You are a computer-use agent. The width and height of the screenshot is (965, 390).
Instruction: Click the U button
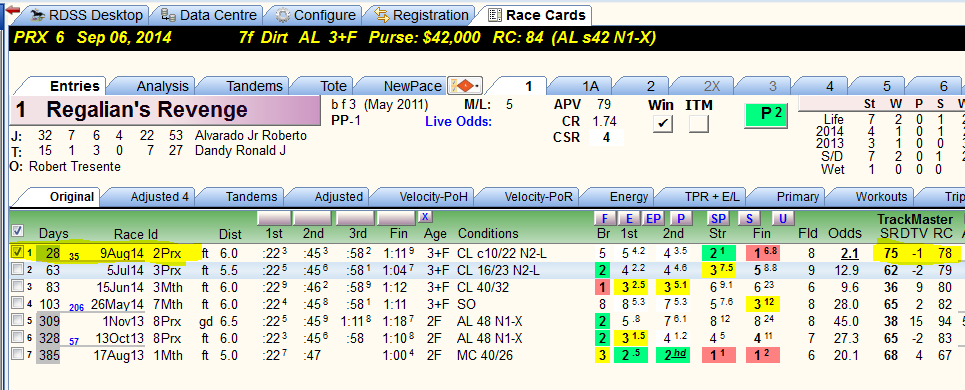pyautogui.click(x=783, y=218)
